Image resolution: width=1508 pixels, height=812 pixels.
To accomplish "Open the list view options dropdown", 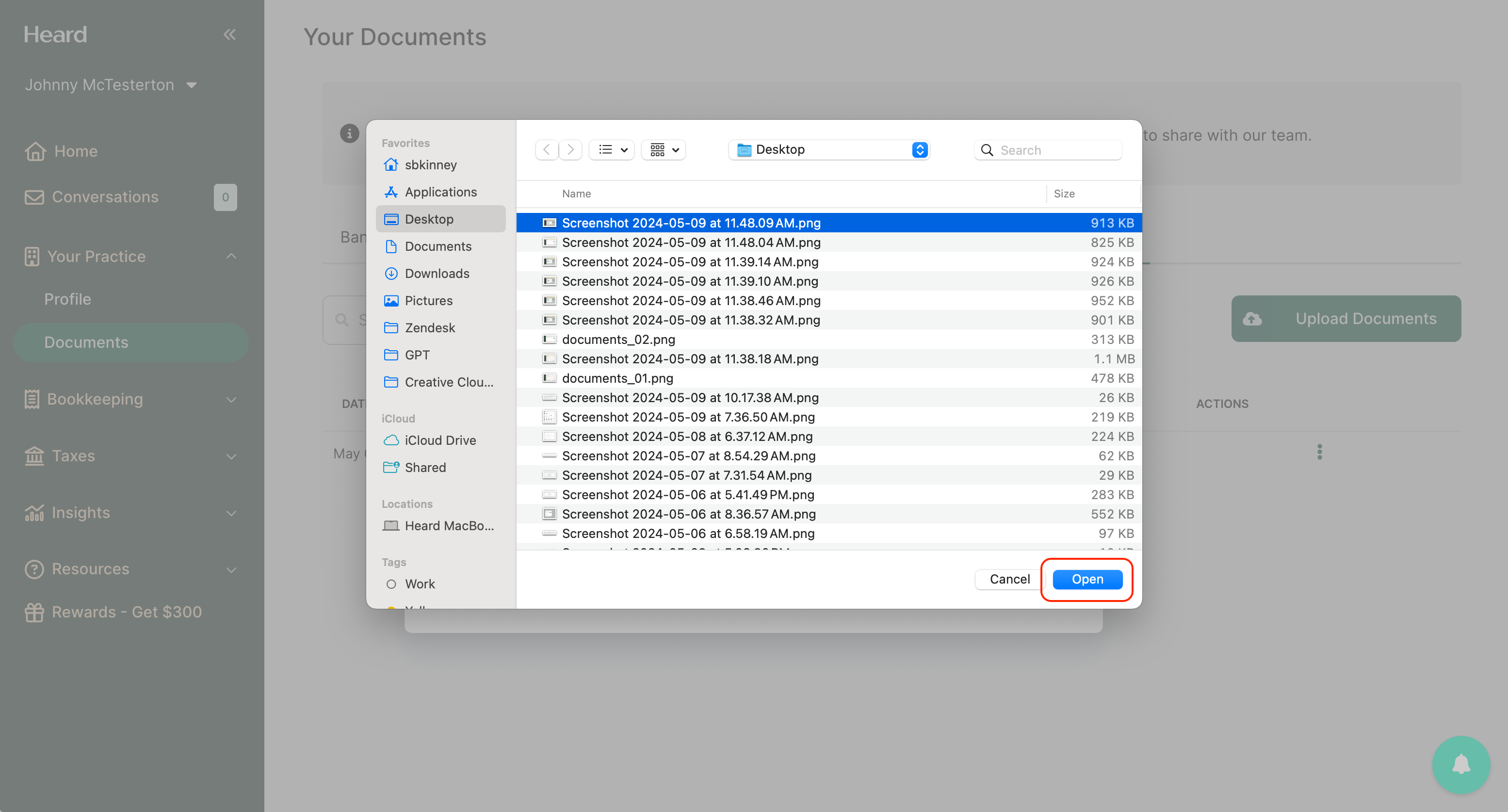I will coord(611,149).
